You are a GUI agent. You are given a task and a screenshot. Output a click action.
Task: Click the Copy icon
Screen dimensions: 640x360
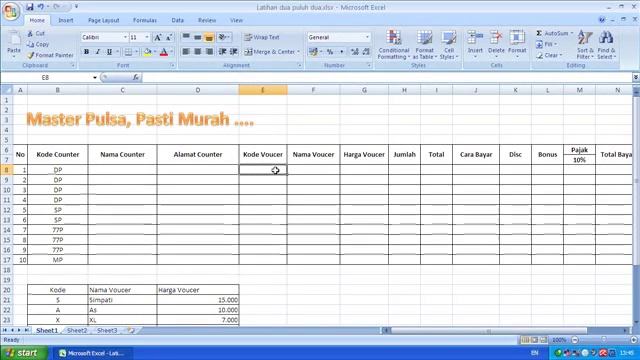[30, 44]
